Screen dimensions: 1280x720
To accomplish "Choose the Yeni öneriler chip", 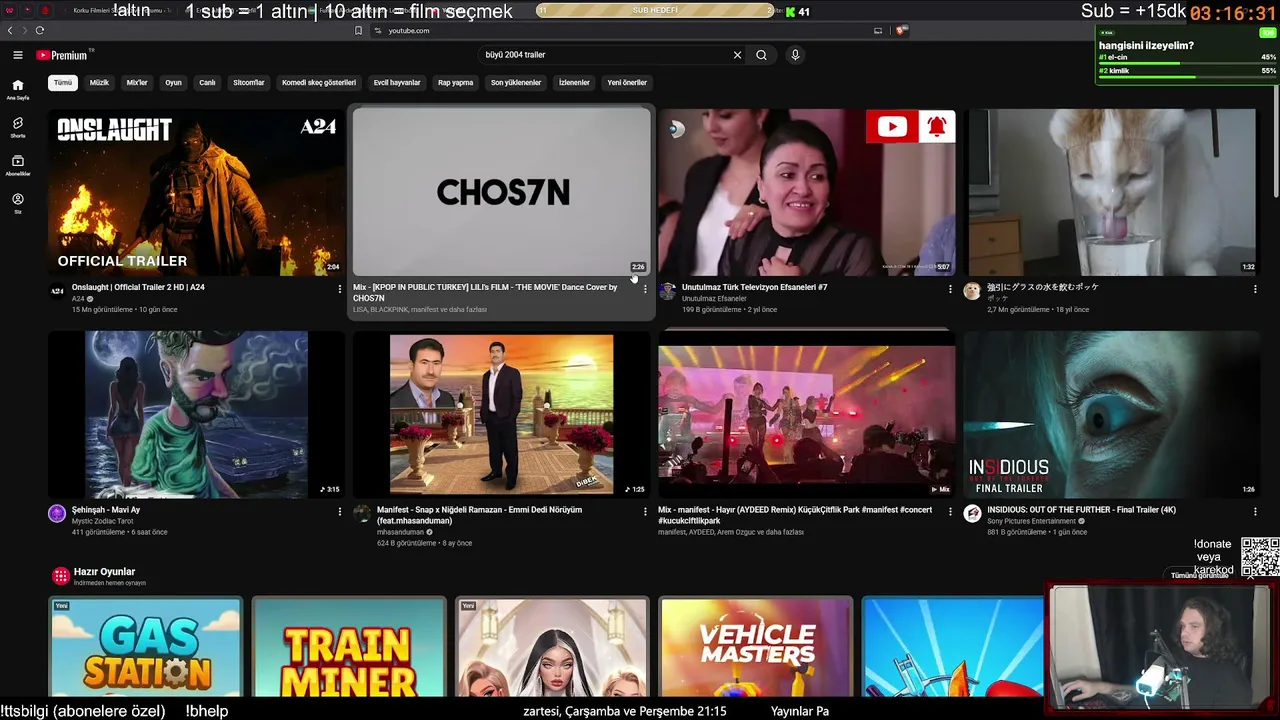I will [x=627, y=83].
